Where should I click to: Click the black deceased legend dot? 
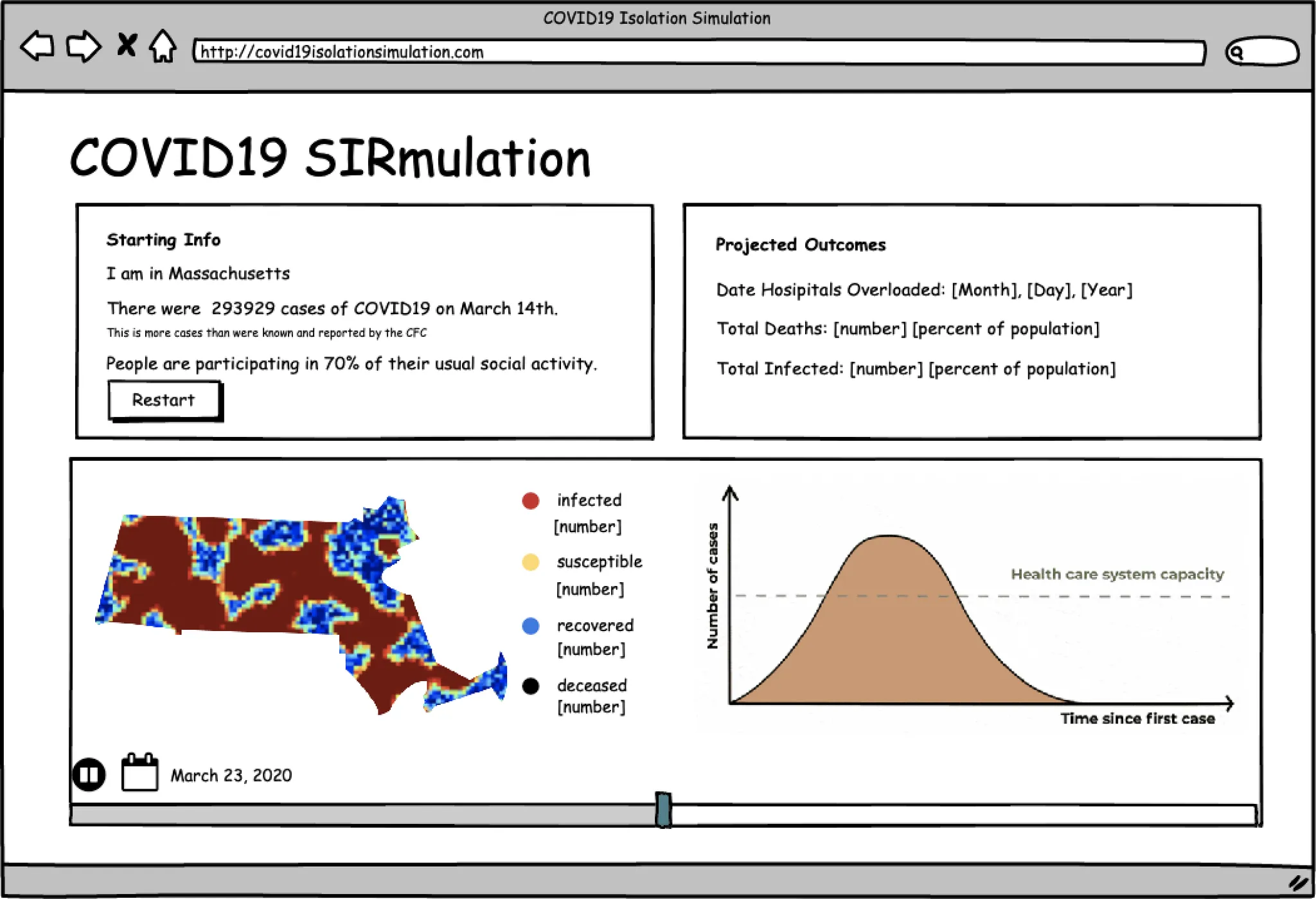[531, 686]
